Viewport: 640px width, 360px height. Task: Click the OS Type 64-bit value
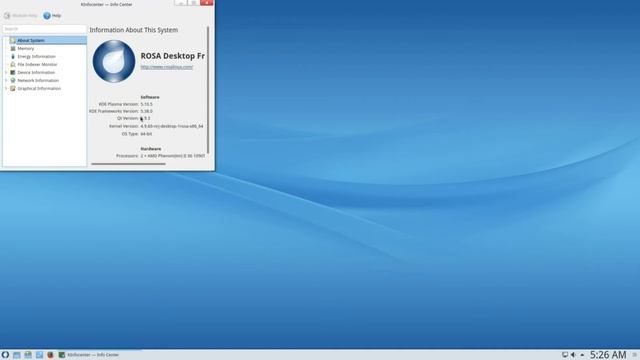coord(146,134)
